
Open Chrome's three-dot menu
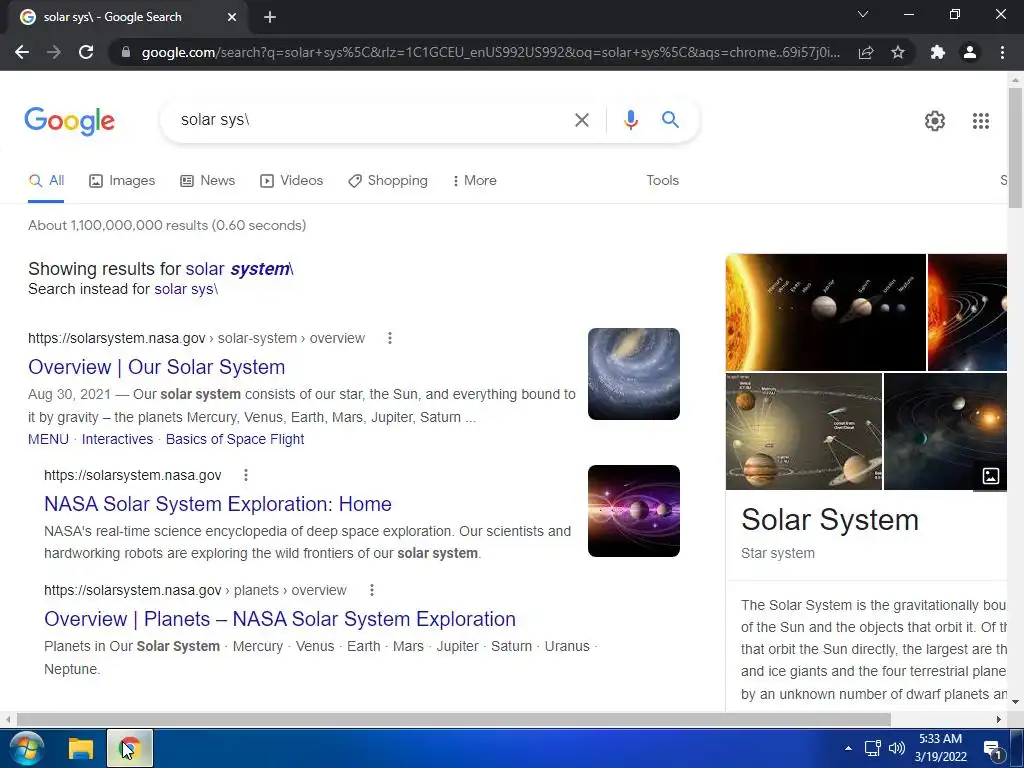(1002, 52)
